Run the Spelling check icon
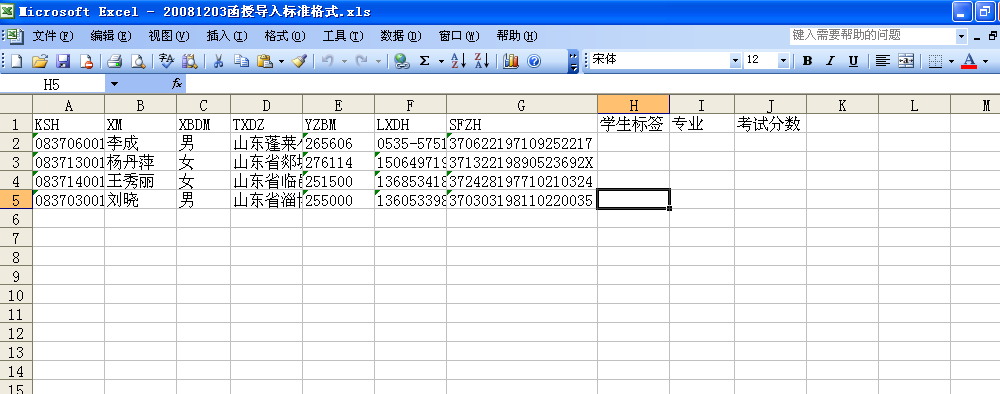 click(166, 61)
